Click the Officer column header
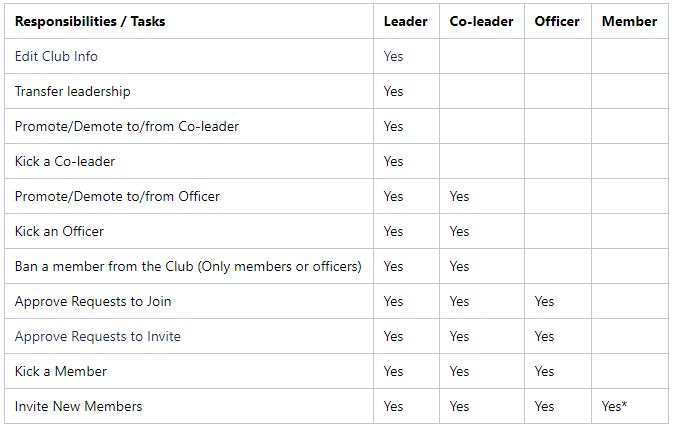The height and width of the screenshot is (432, 673). (x=557, y=21)
